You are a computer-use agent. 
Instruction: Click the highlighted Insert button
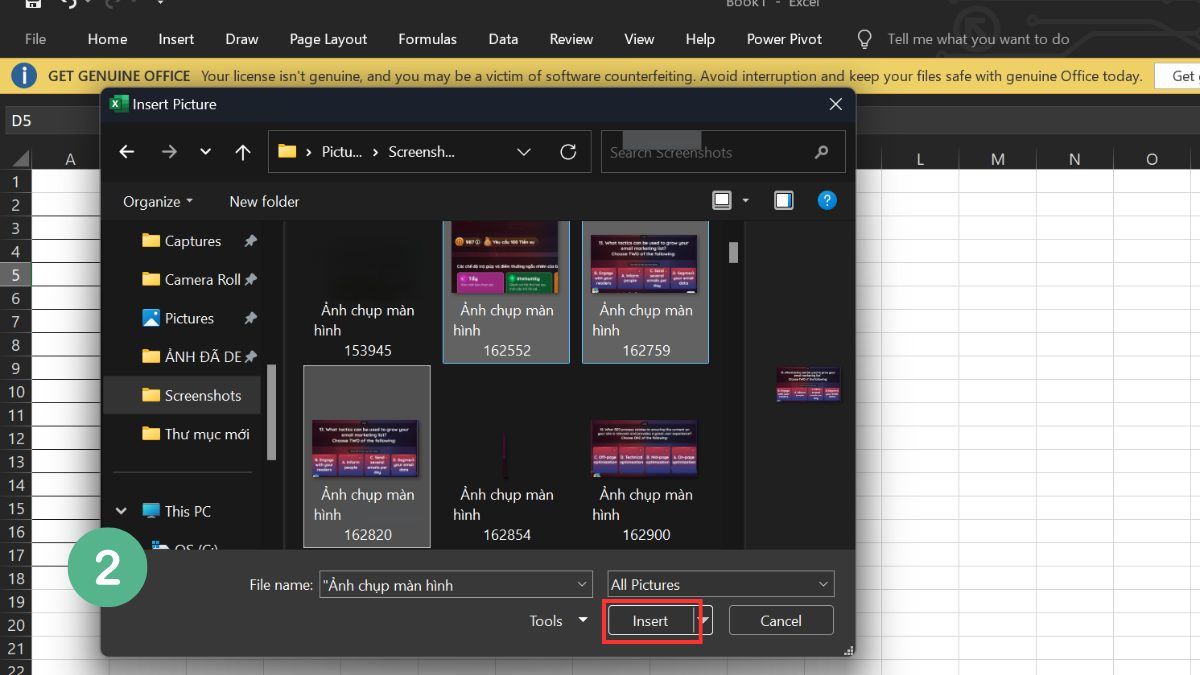[x=651, y=620]
